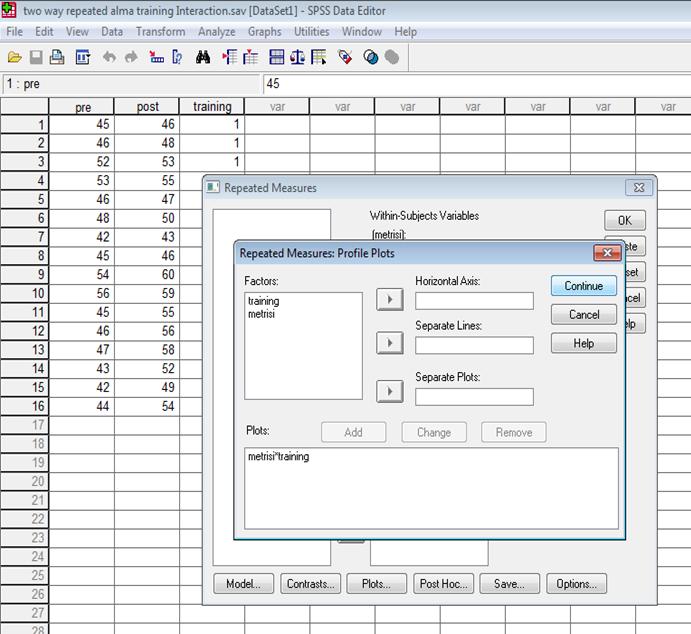
Task: Click the Separate Lines input field
Action: [x=474, y=345]
